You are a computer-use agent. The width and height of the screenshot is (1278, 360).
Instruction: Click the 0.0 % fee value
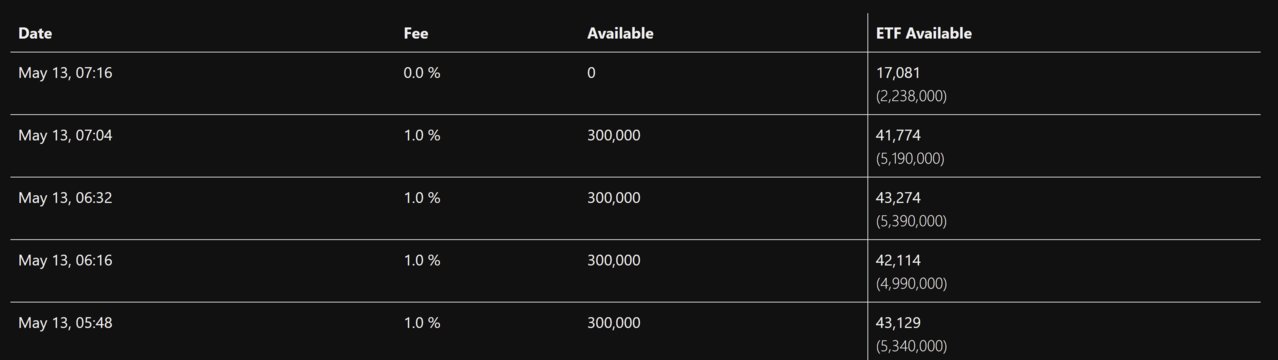point(422,73)
